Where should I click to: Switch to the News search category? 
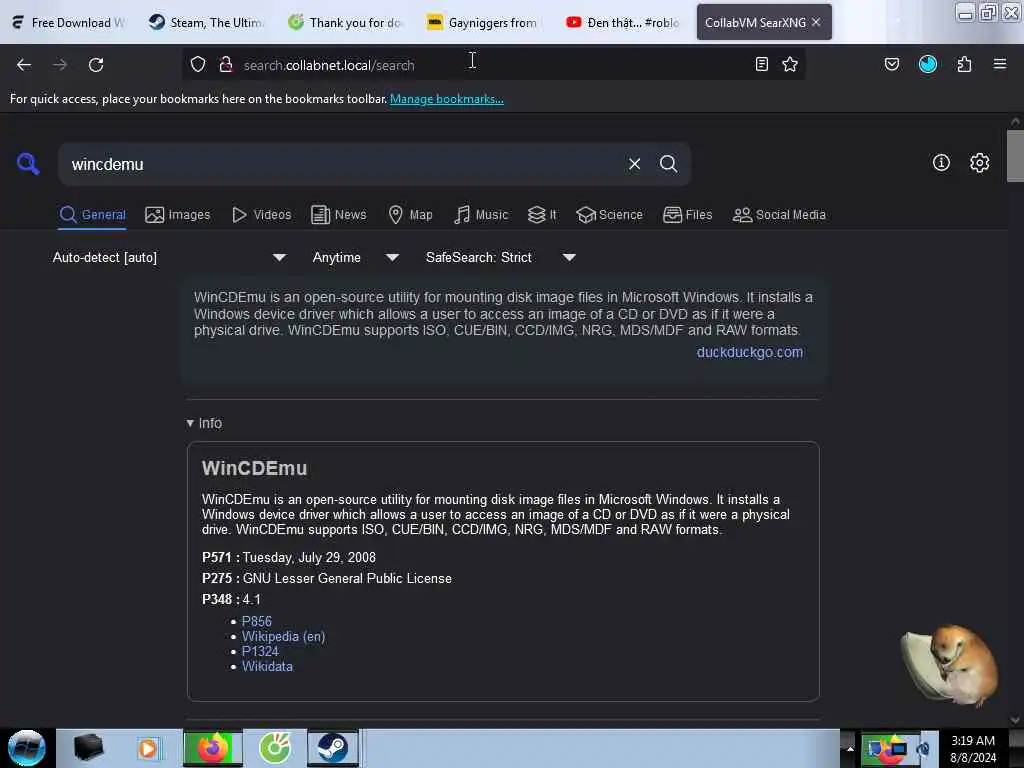point(338,215)
